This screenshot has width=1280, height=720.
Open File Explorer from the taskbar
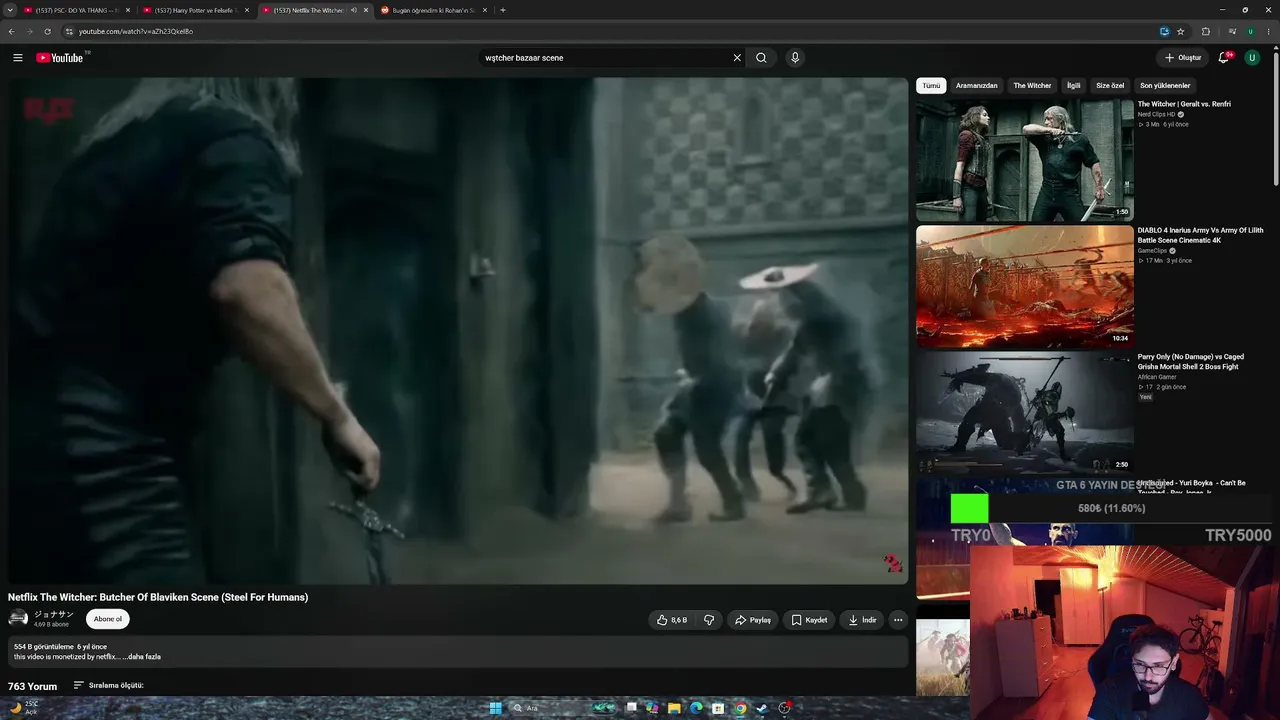[674, 708]
